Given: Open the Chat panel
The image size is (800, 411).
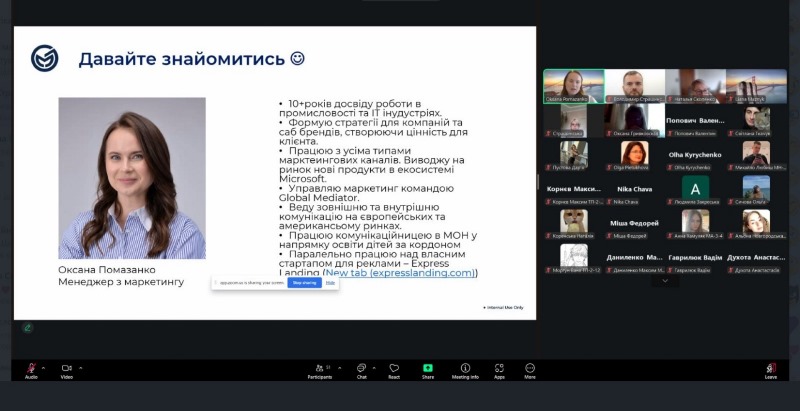Looking at the screenshot, I should 361,371.
